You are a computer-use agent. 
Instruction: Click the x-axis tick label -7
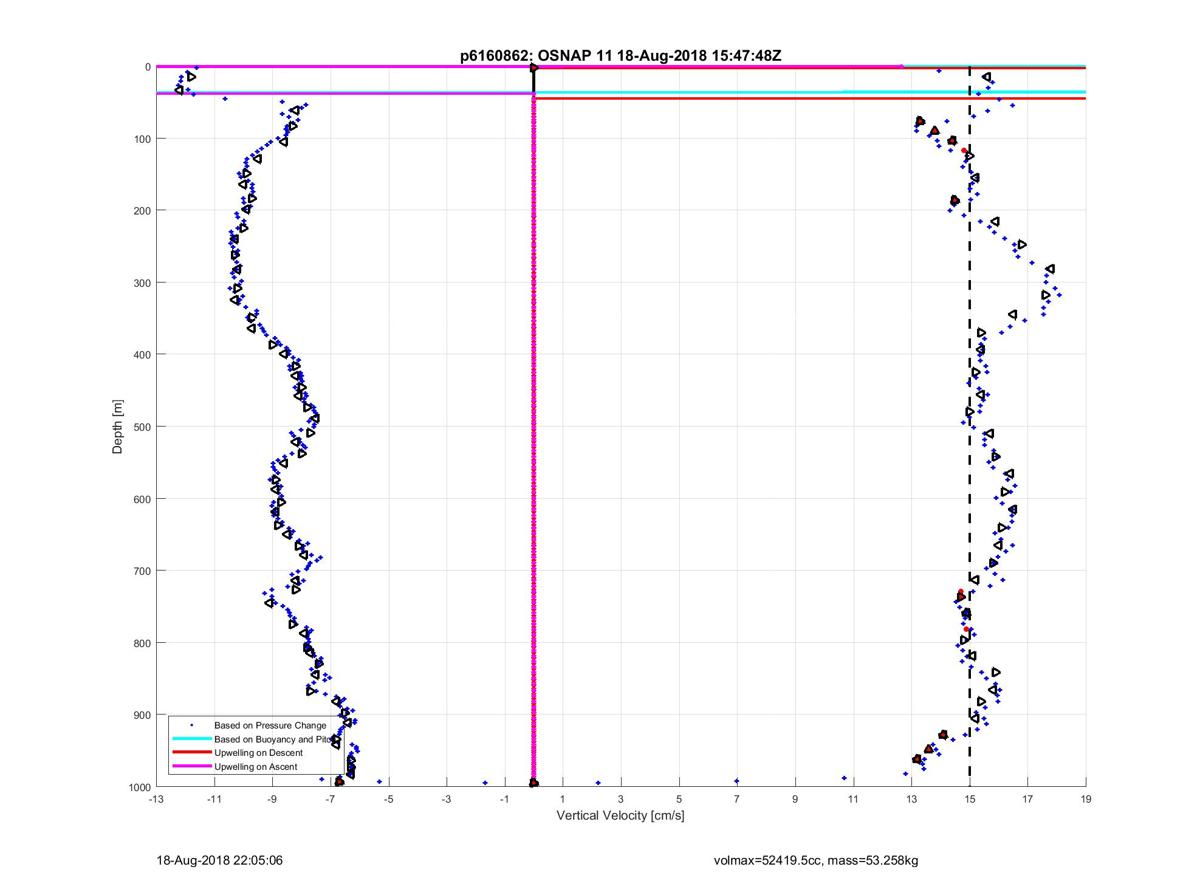point(330,799)
